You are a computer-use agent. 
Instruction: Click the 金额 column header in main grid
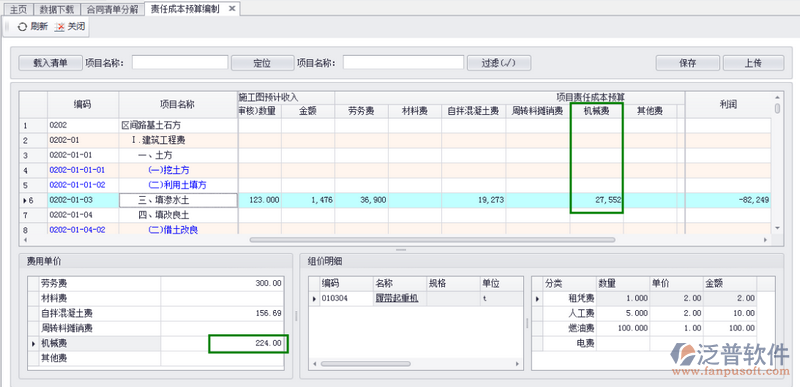[x=308, y=111]
